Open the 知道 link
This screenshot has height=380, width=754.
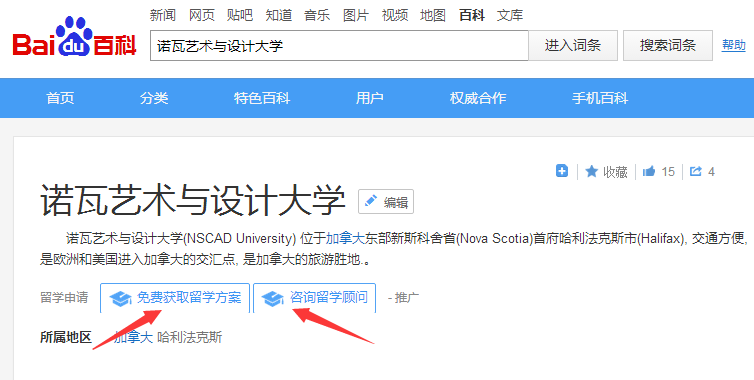279,15
